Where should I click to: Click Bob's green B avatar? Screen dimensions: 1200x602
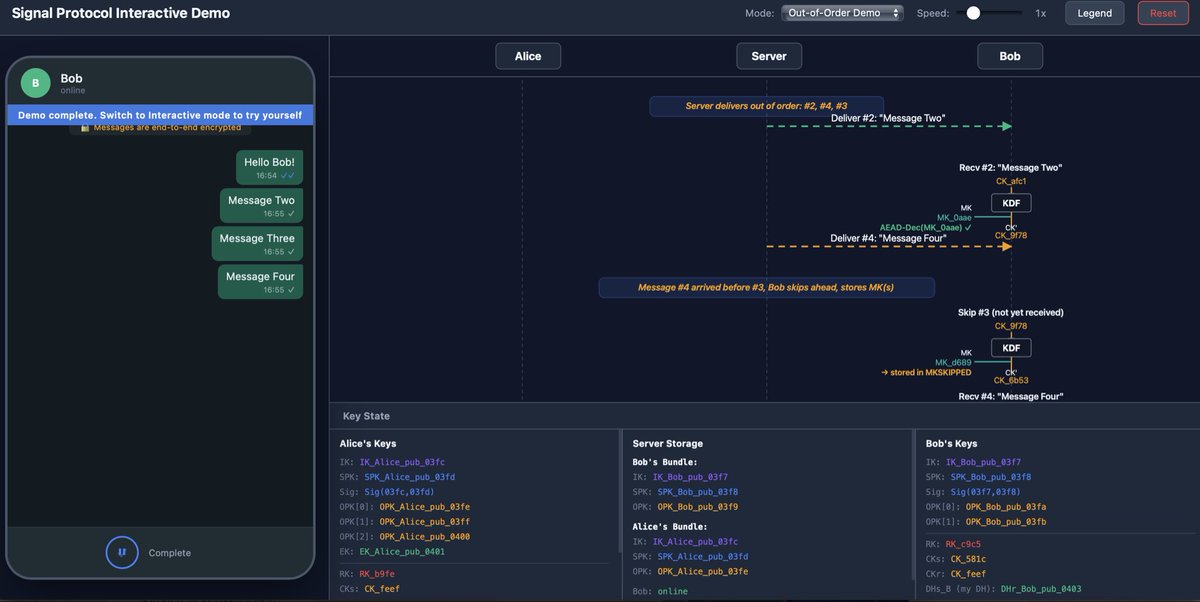[x=35, y=83]
